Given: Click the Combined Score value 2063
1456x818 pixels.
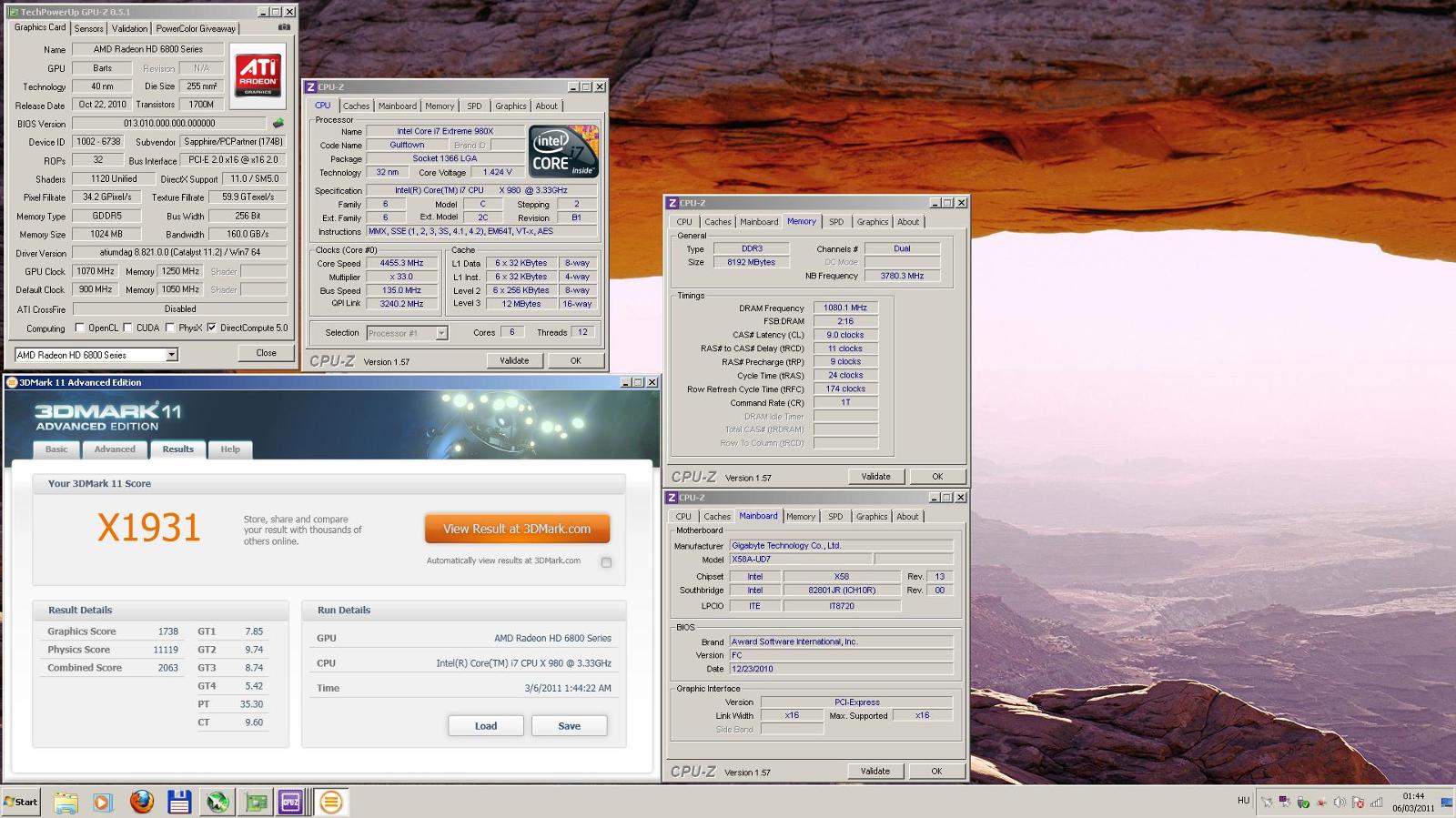Looking at the screenshot, I should click(168, 668).
